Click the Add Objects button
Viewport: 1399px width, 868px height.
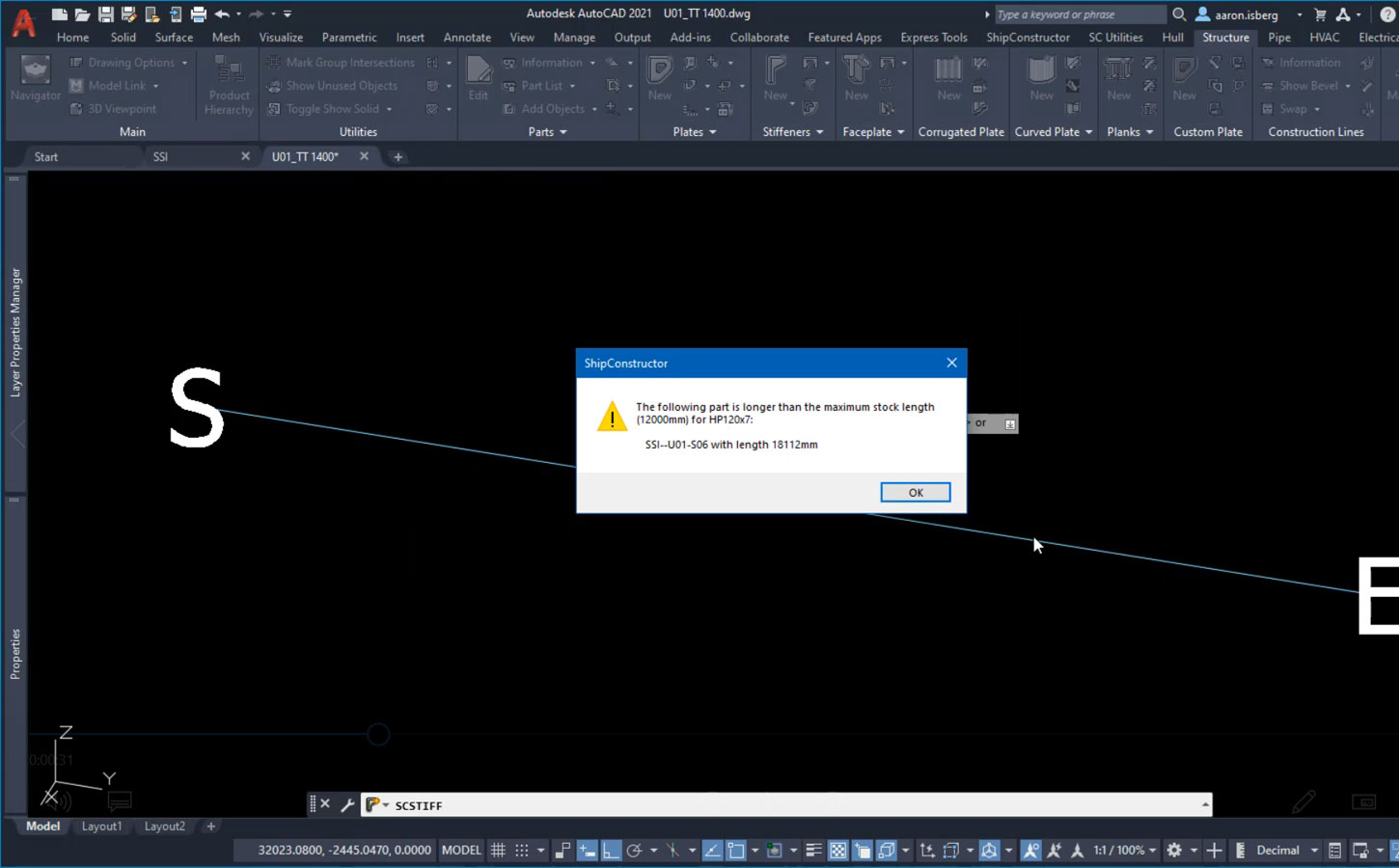pos(550,109)
